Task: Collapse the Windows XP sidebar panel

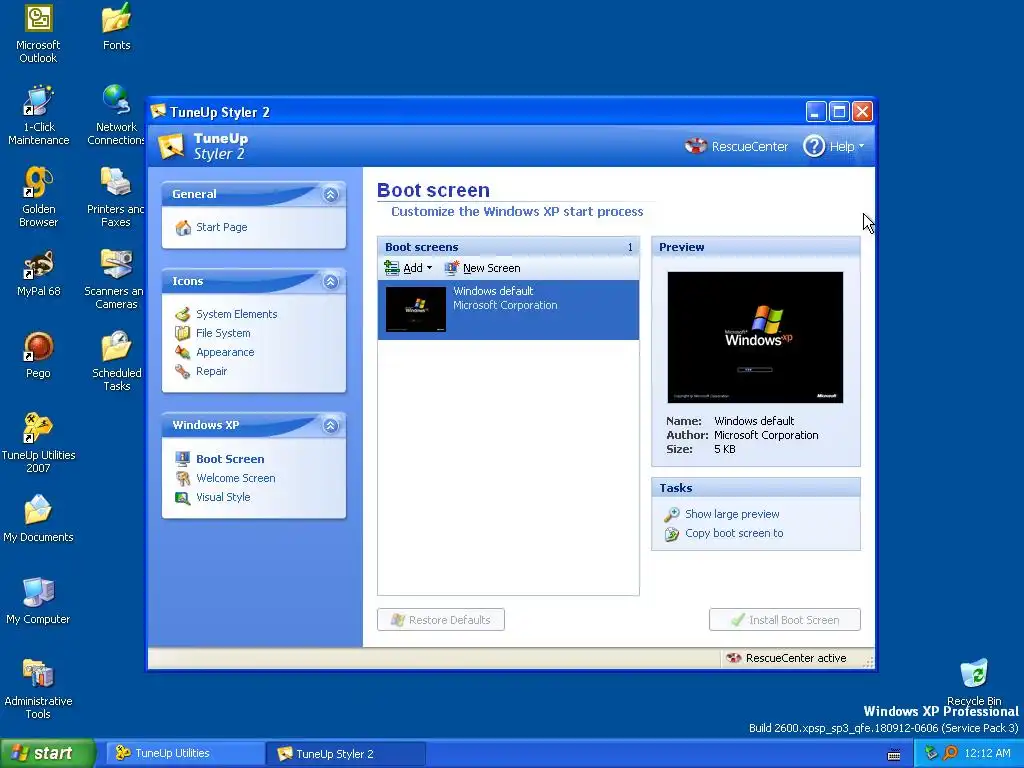Action: click(330, 426)
